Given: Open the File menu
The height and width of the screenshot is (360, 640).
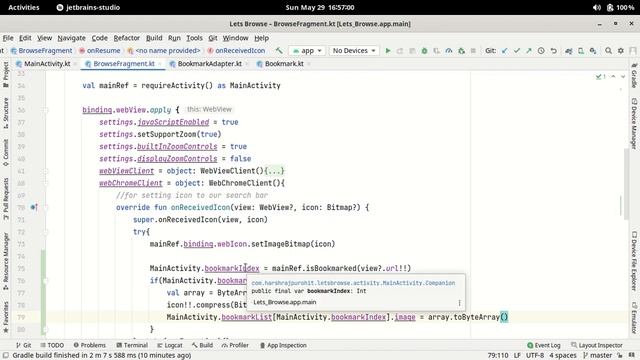Looking at the screenshot, I should 8,38.
